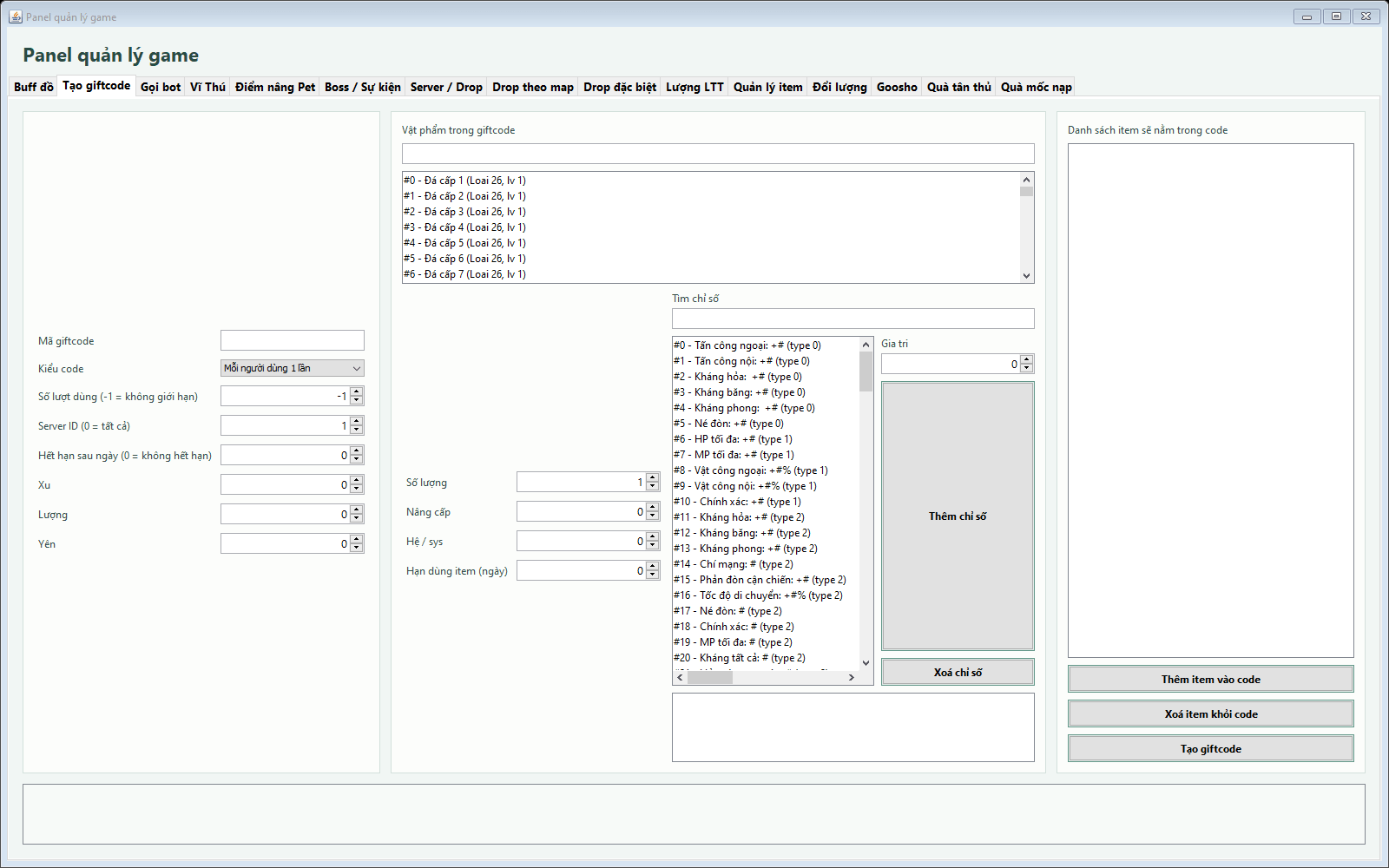Select the Drop đặc biệt tab
1389x868 pixels.
point(620,87)
